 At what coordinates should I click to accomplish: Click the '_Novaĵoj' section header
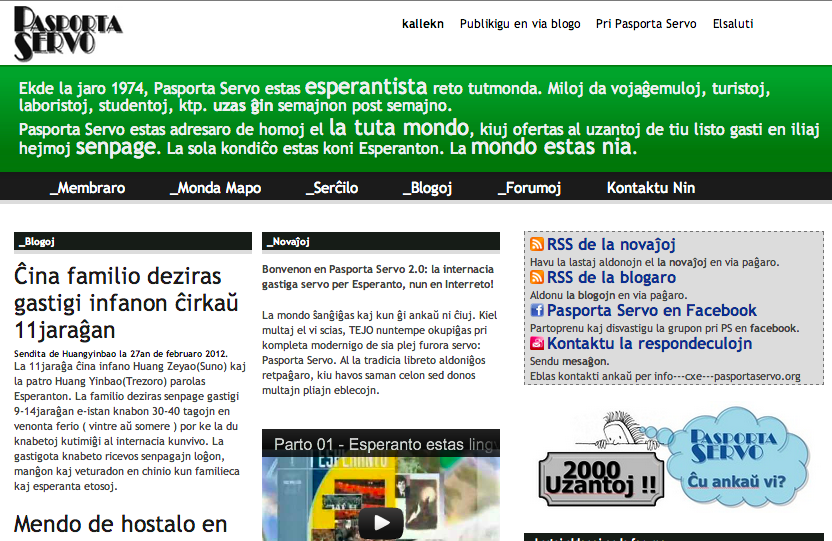(x=380, y=241)
